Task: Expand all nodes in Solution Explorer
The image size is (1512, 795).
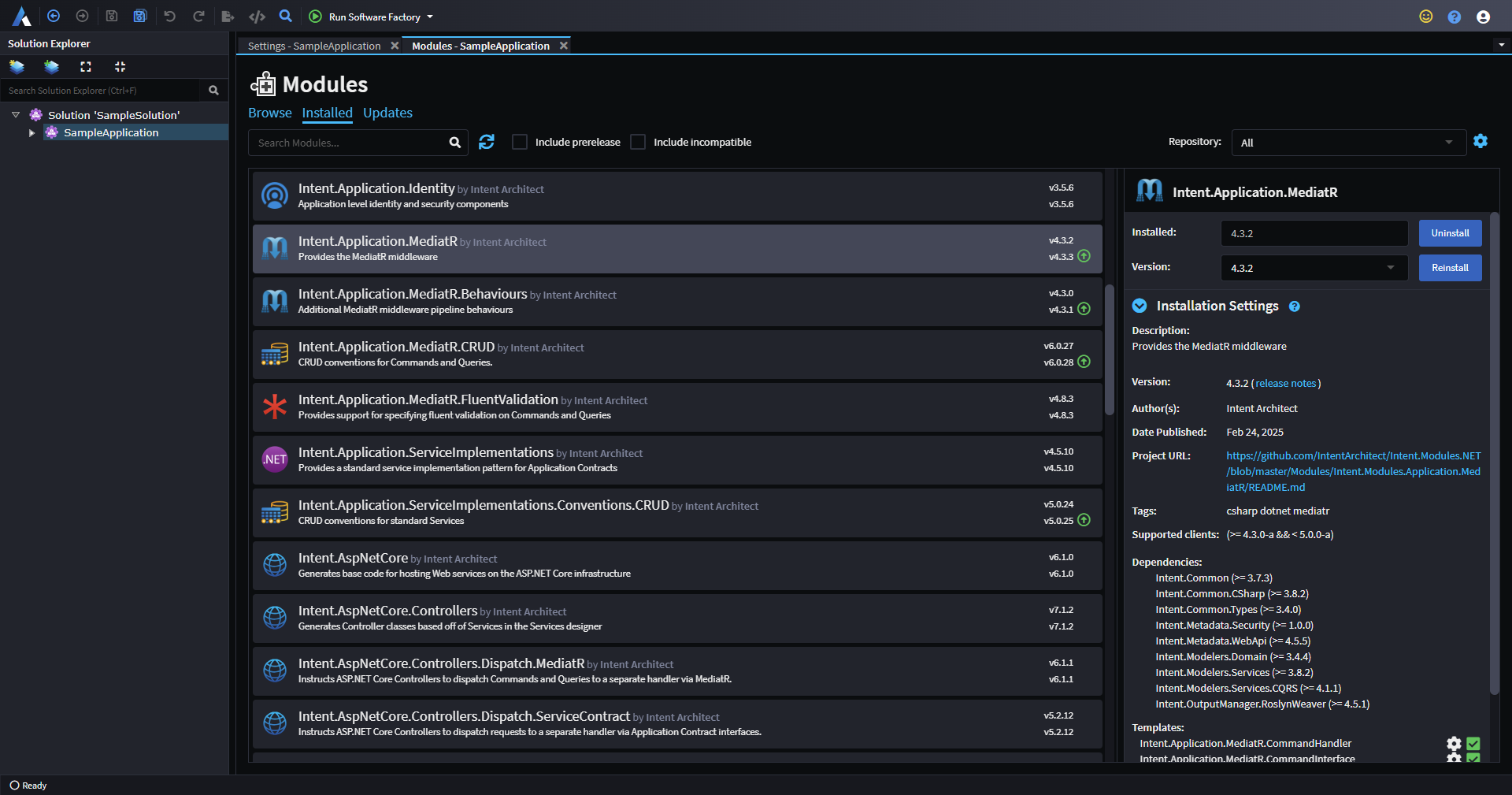Action: (x=86, y=66)
